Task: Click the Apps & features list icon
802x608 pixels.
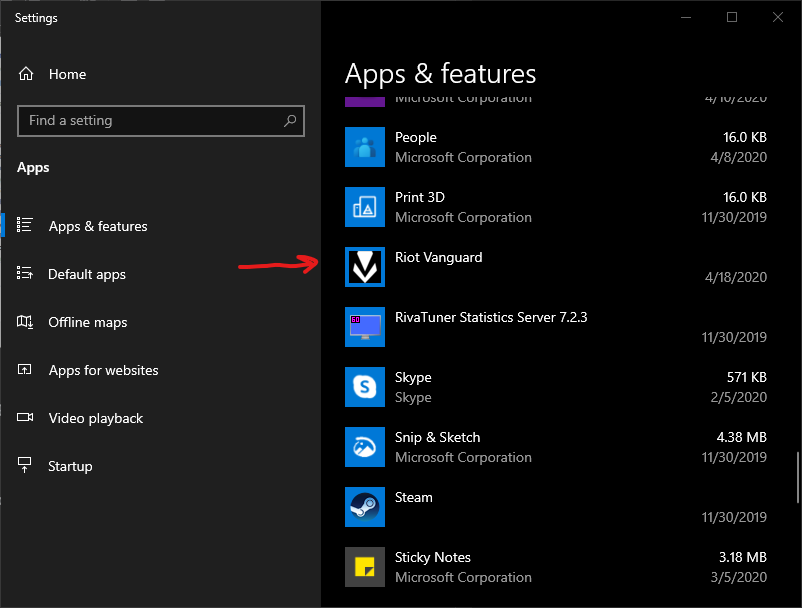Action: [25, 225]
